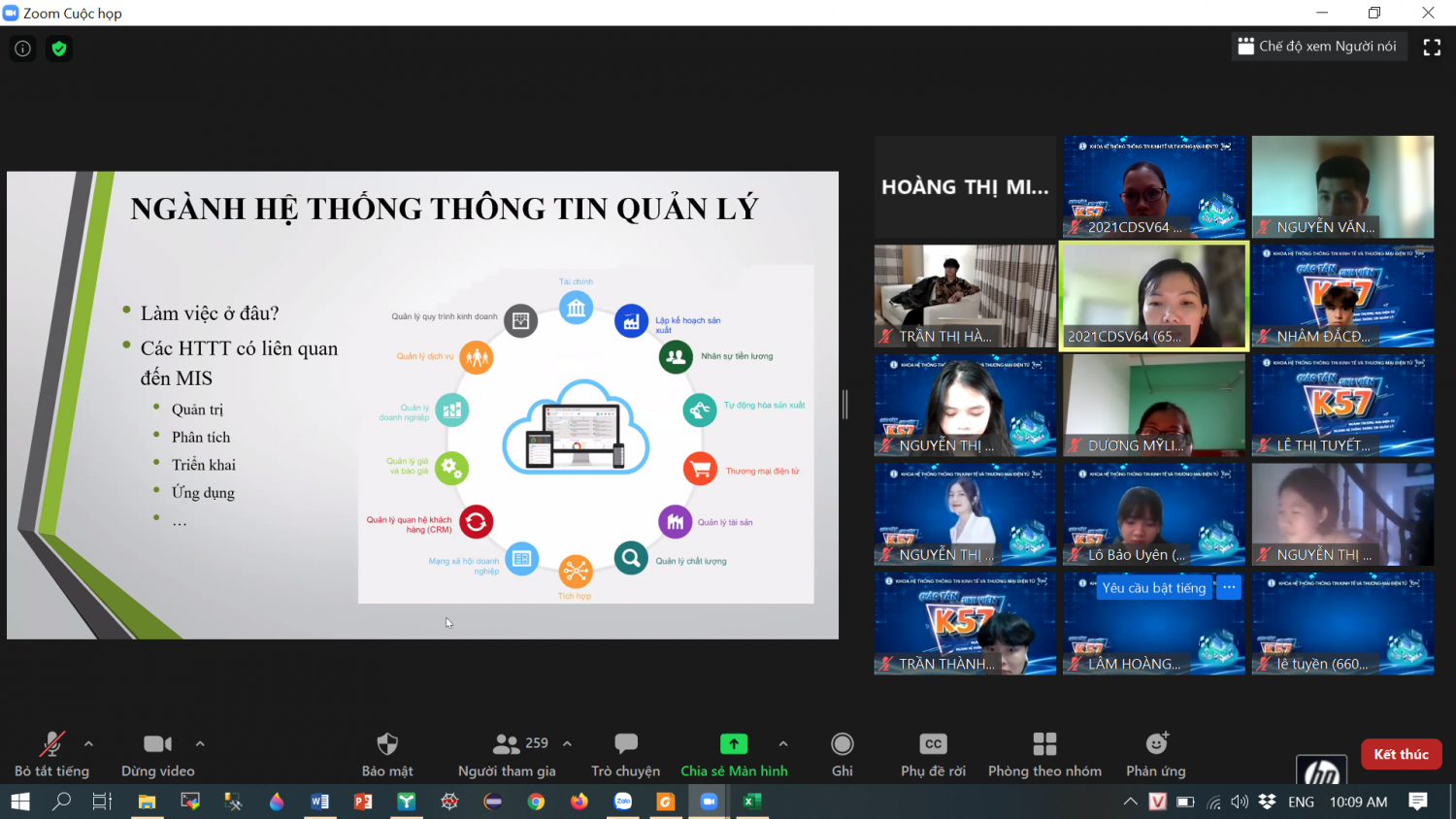Open the Người tham gia participants panel

pyautogui.click(x=507, y=755)
